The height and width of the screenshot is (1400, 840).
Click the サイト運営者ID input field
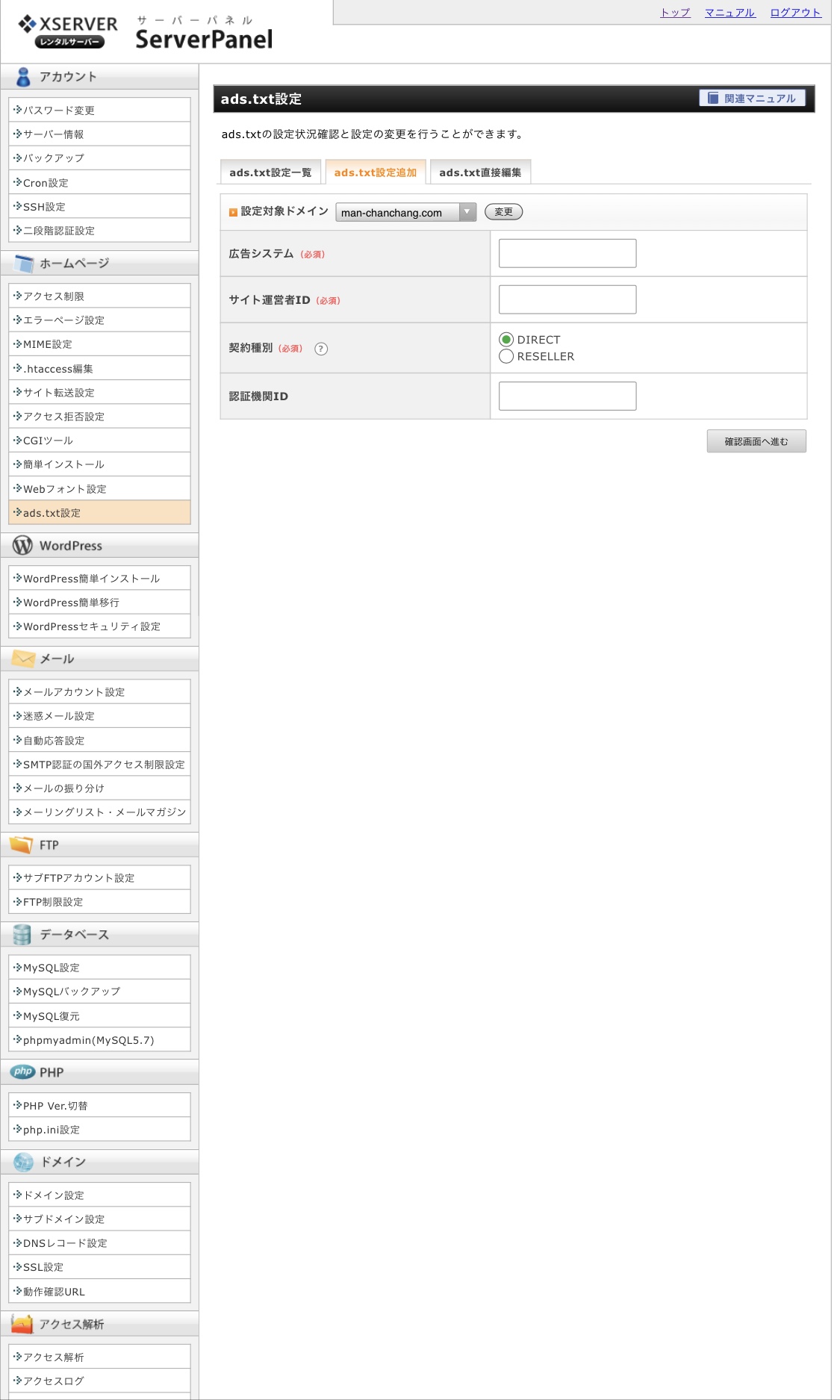click(567, 300)
